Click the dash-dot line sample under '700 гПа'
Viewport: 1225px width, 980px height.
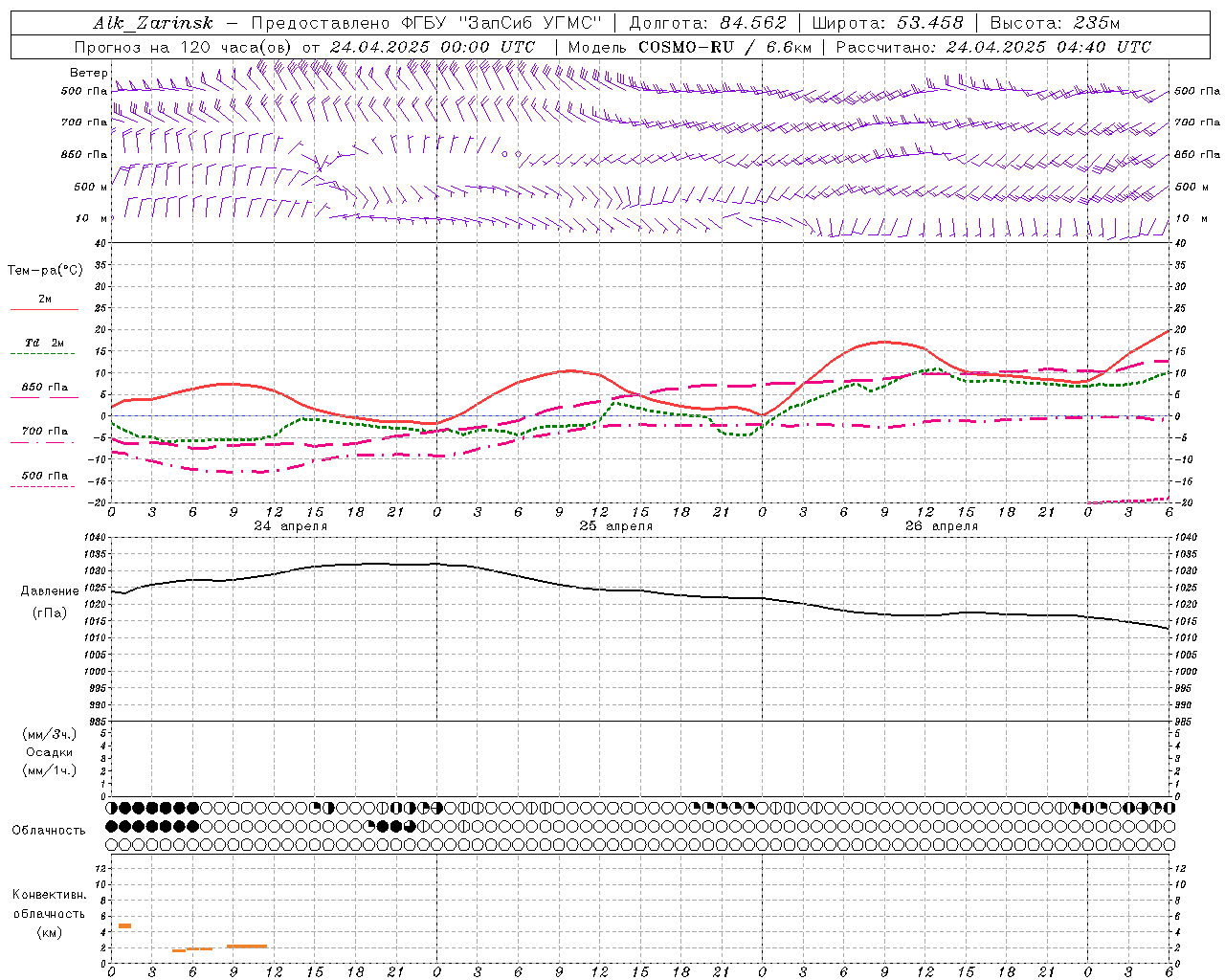(x=44, y=443)
